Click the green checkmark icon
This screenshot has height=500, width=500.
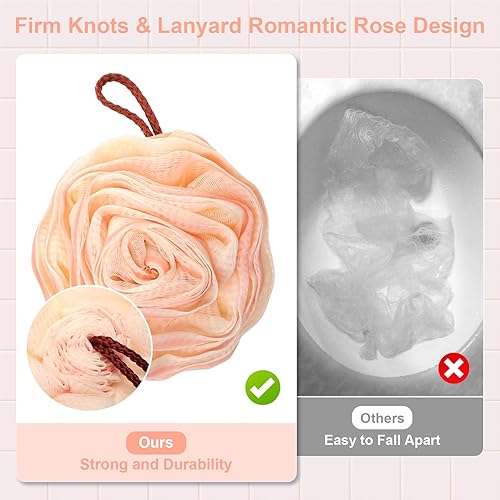[263, 387]
